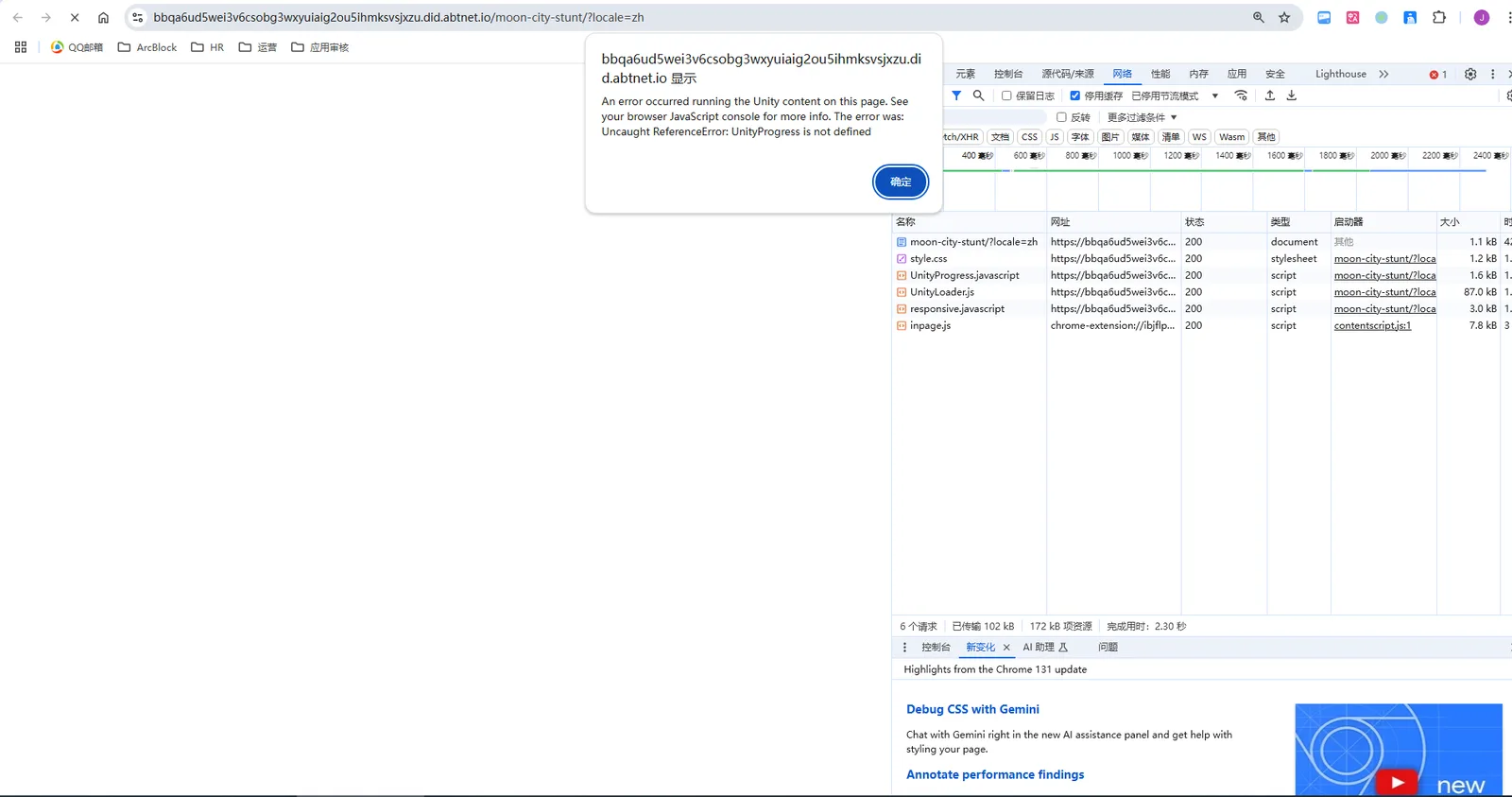Image resolution: width=1512 pixels, height=797 pixels.
Task: Select the UnityLoader.js request row
Action: click(x=1202, y=292)
